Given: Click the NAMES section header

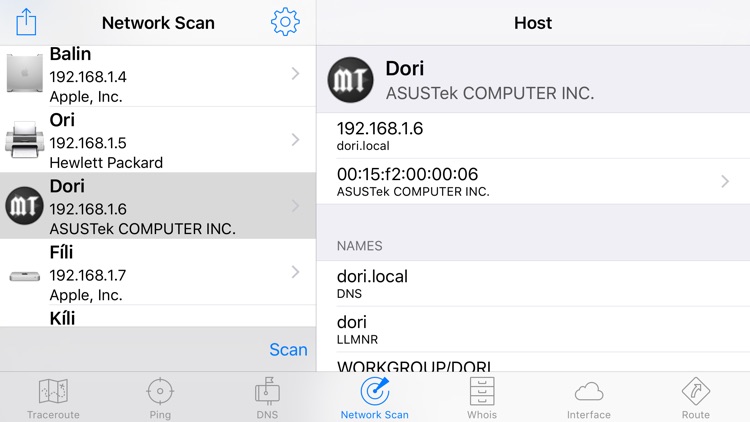Looking at the screenshot, I should click(360, 246).
